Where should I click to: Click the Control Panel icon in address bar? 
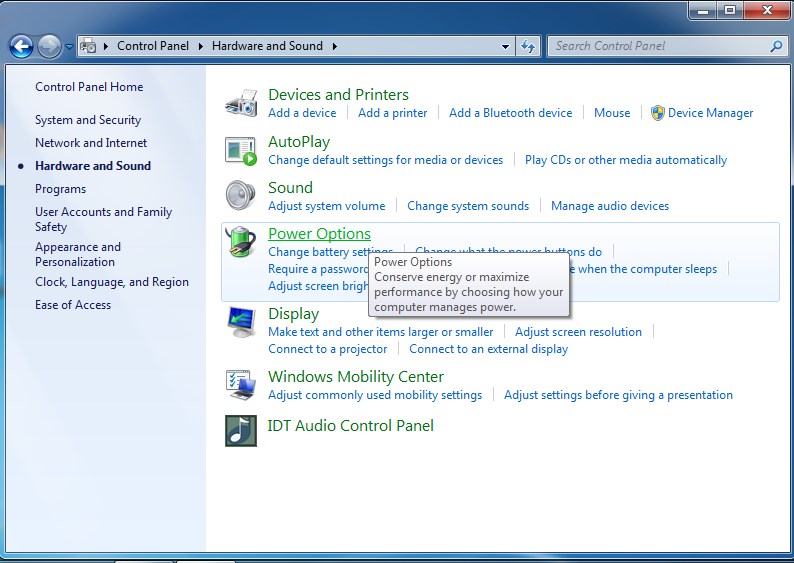pos(89,46)
